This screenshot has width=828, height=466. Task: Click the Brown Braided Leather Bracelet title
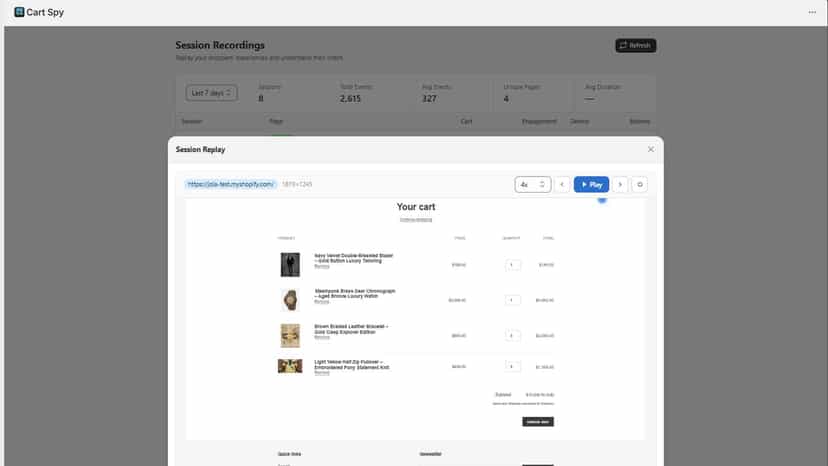pyautogui.click(x=351, y=329)
